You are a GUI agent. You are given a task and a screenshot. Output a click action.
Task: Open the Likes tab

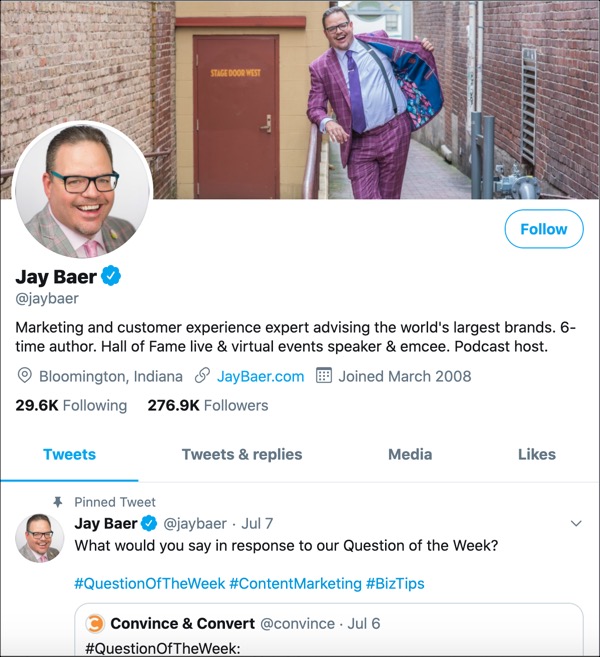click(537, 454)
